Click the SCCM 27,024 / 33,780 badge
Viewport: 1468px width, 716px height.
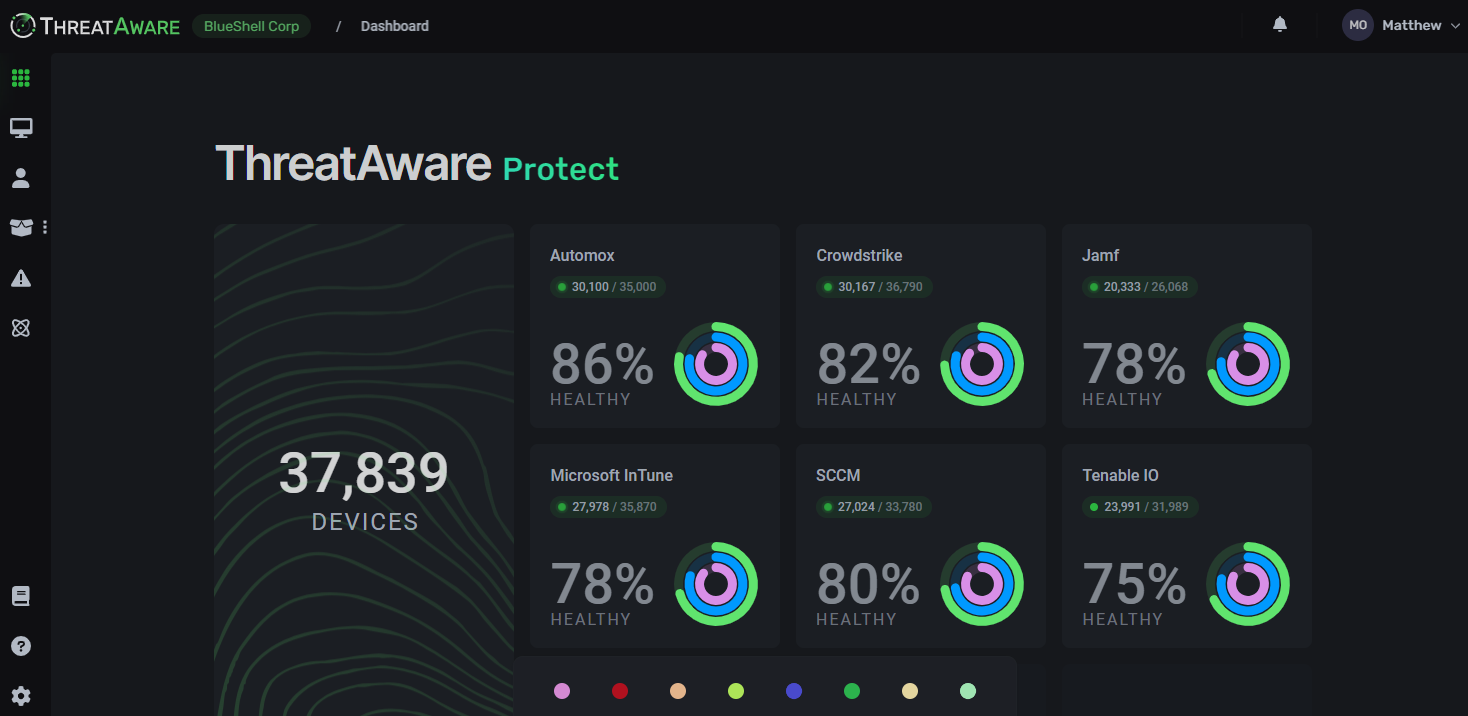[x=874, y=507]
